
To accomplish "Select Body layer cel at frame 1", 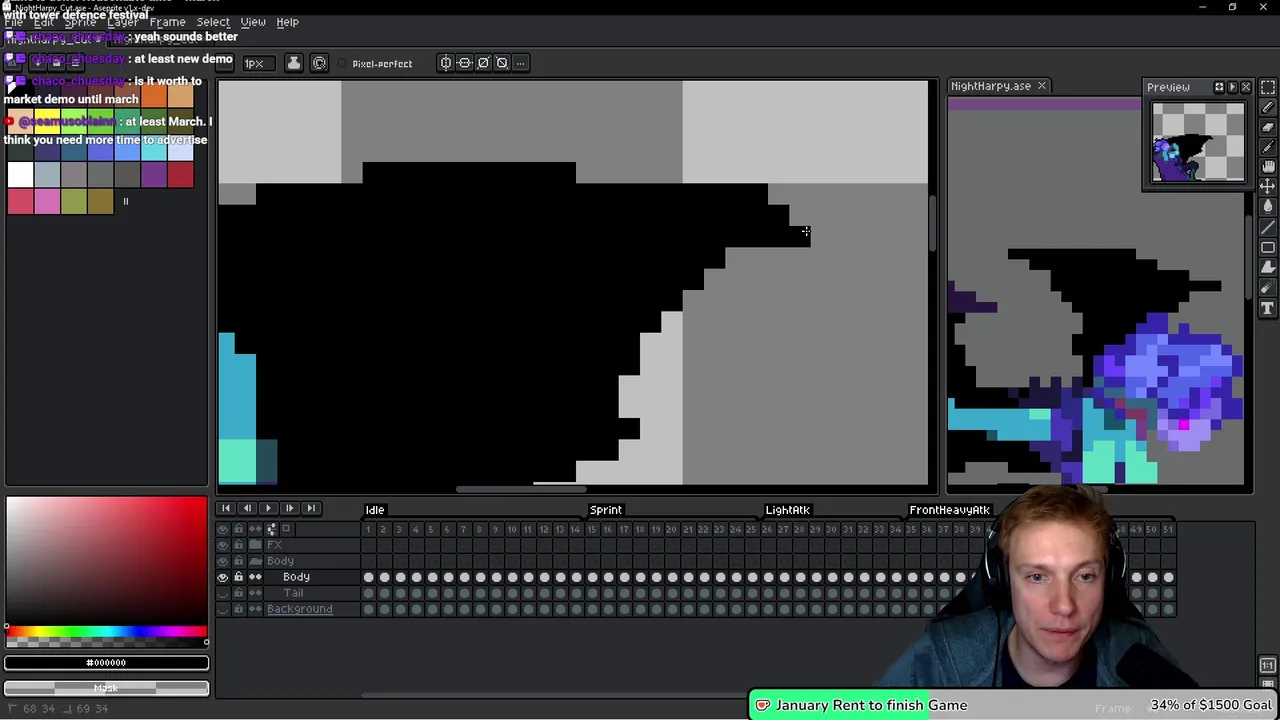I will click(x=368, y=577).
